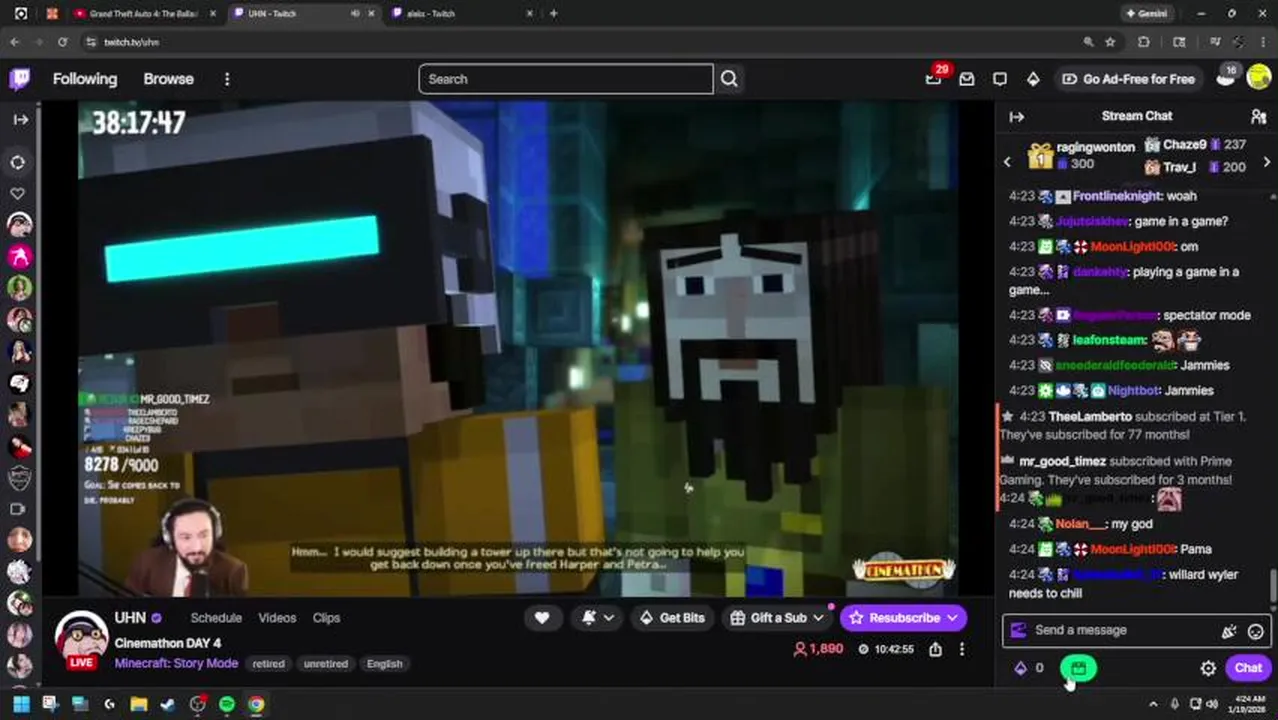Screen dimensions: 1278x720
Task: Open the Whispers speech bubble icon
Action: tap(999, 79)
